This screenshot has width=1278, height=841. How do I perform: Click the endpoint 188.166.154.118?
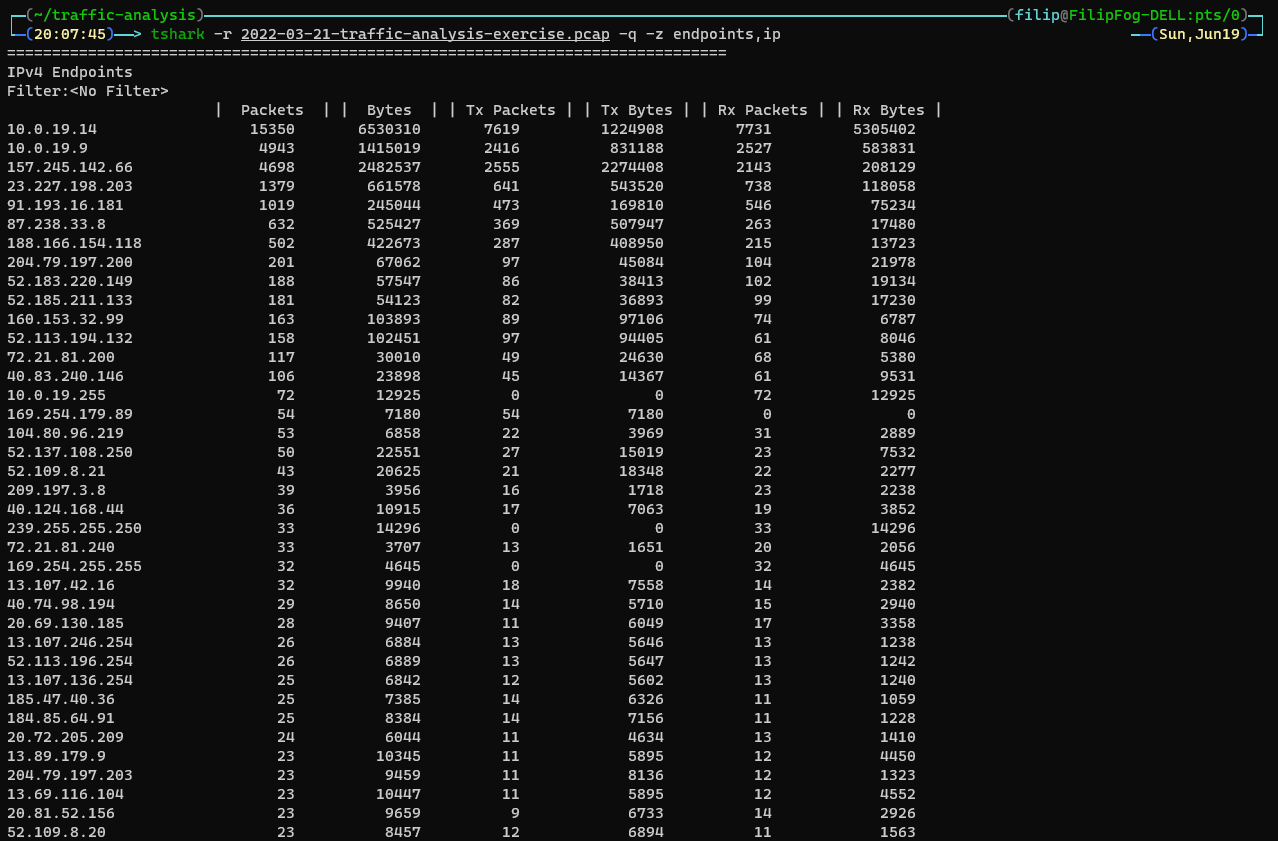pos(74,243)
